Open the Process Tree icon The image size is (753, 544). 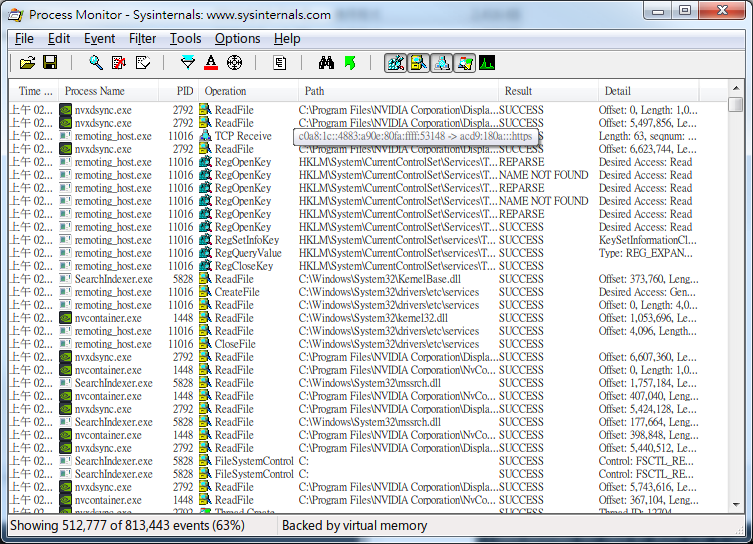tap(279, 63)
